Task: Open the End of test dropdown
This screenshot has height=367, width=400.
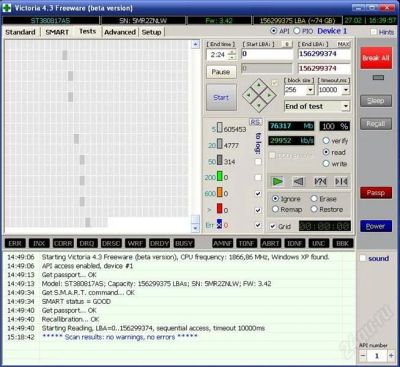Action: click(x=345, y=107)
